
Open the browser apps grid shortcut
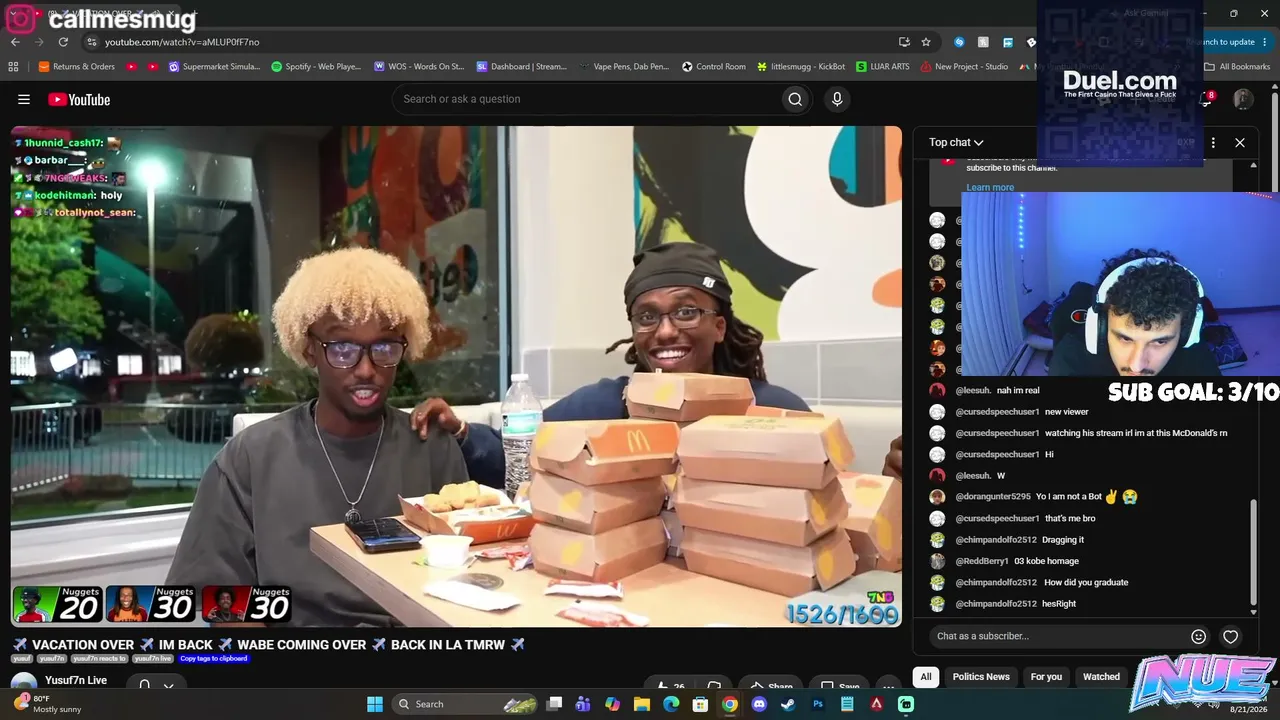point(13,67)
